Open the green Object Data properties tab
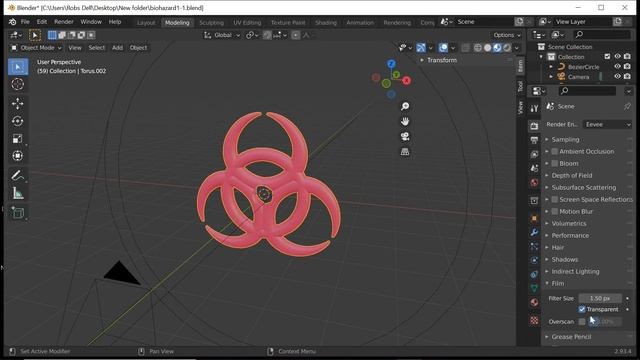This screenshot has height=360, width=640. click(x=534, y=289)
